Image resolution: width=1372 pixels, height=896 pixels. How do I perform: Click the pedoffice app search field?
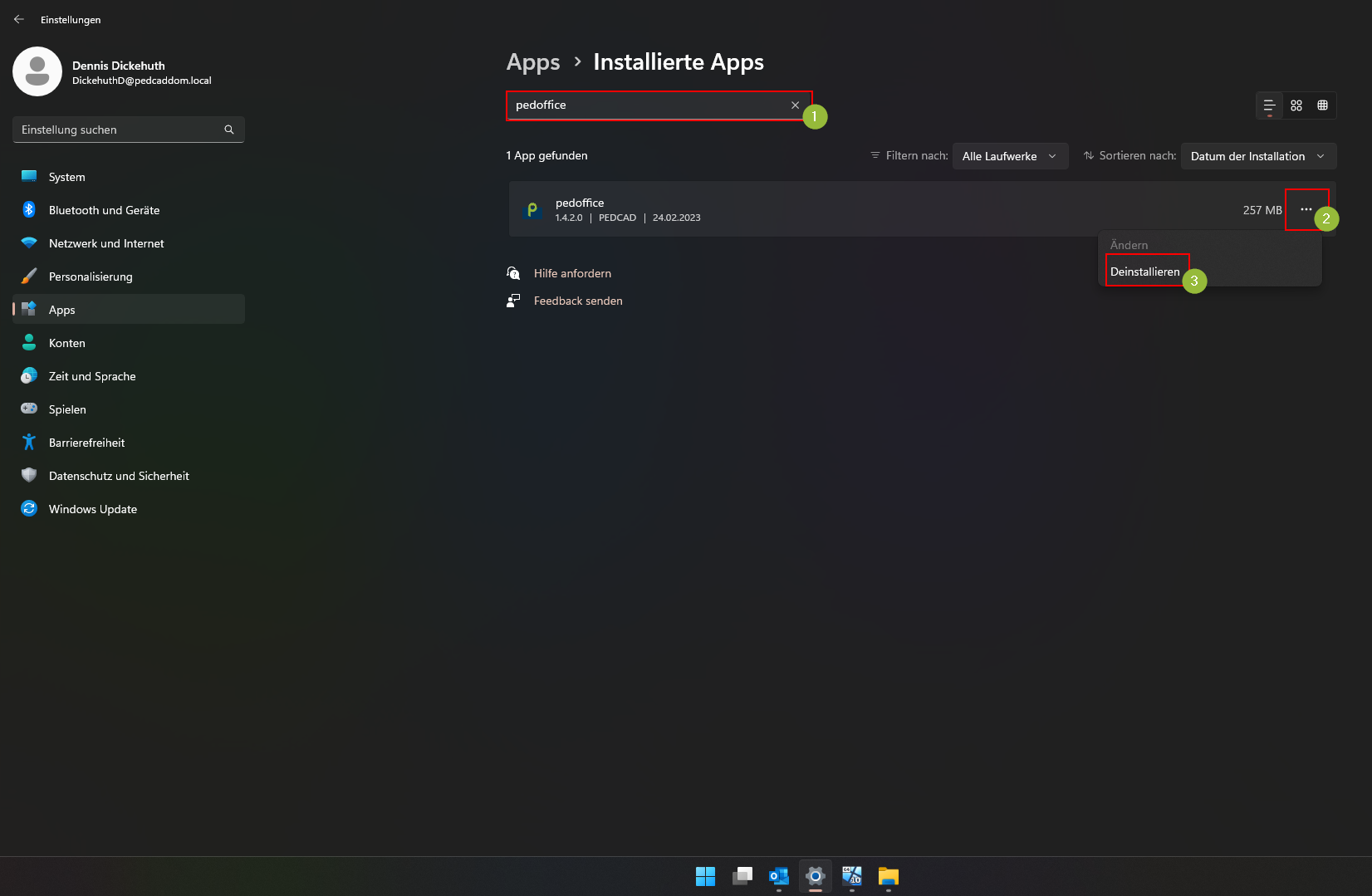(x=648, y=105)
